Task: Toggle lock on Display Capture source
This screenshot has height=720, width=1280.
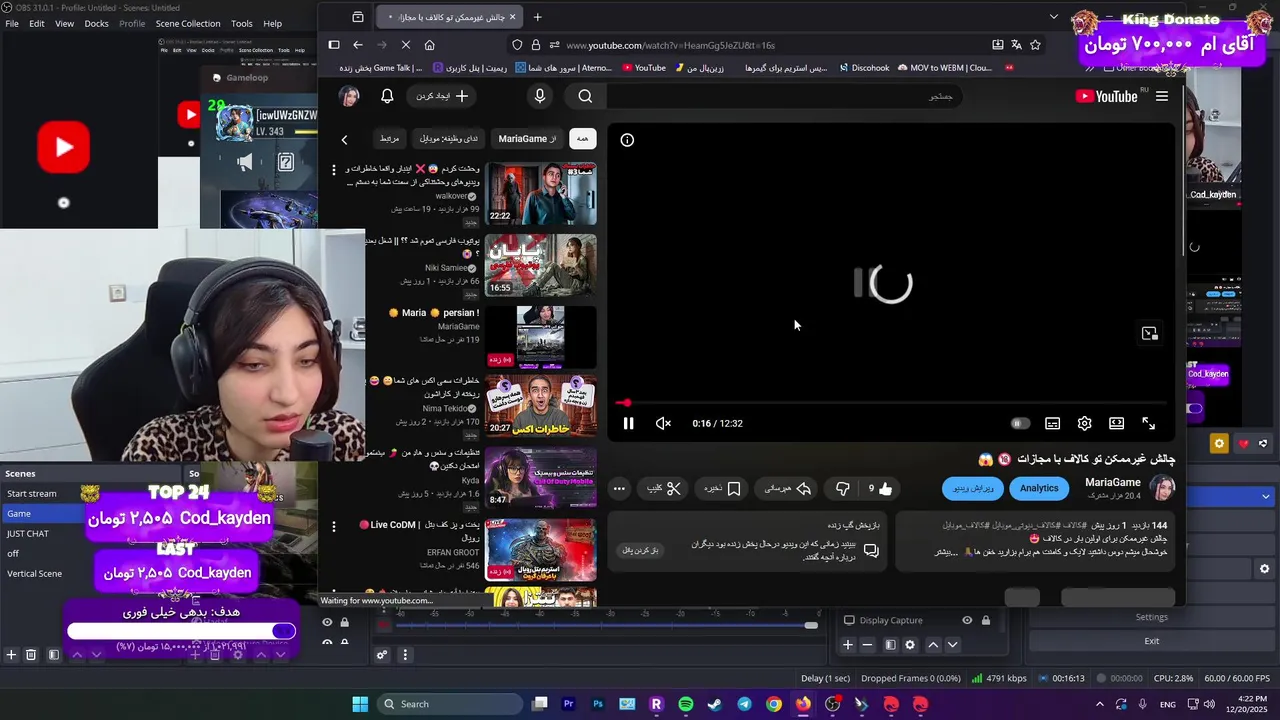Action: (985, 621)
